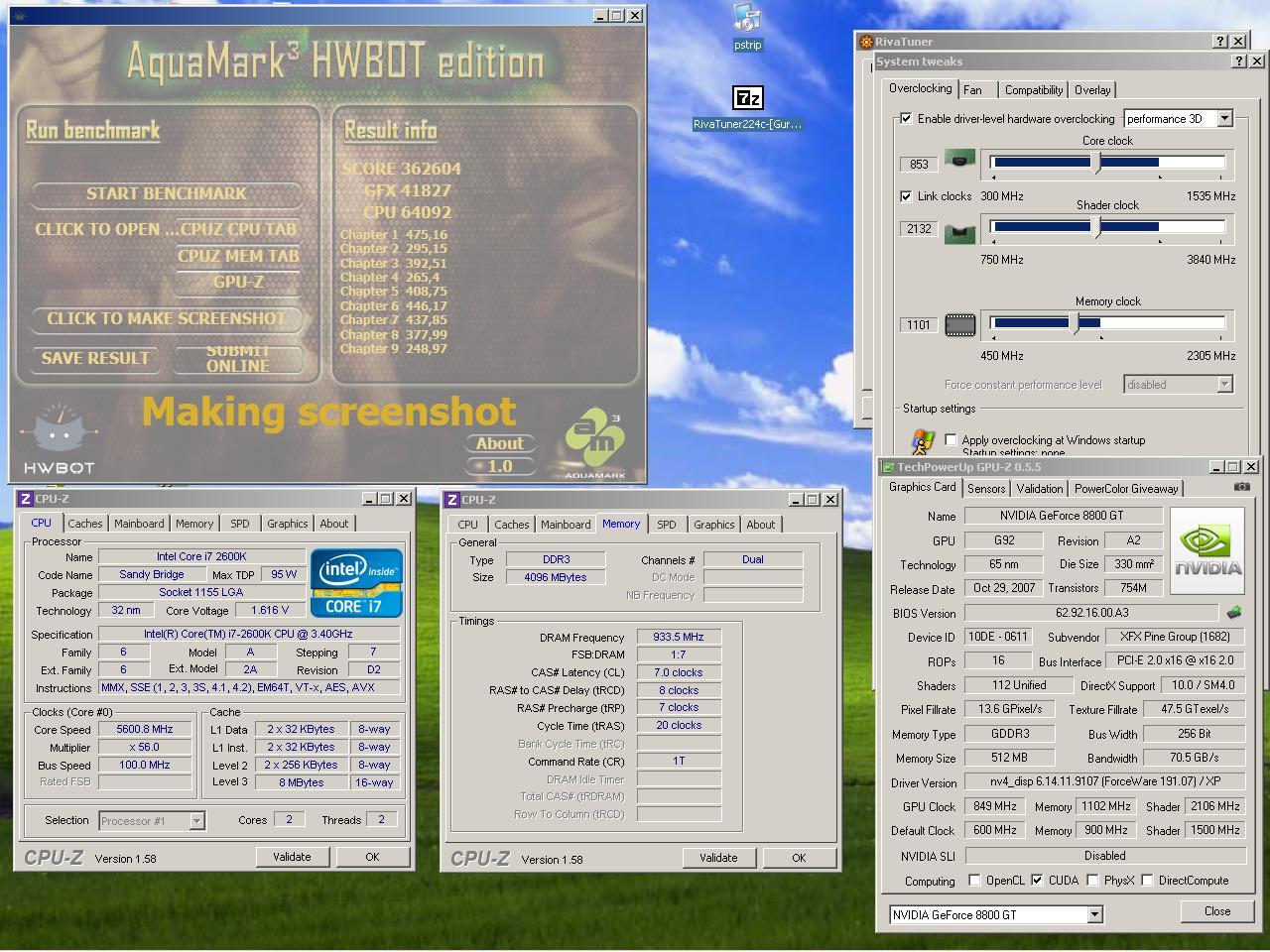
Task: Click CPUZ MEM TAB button
Action: pos(238,256)
